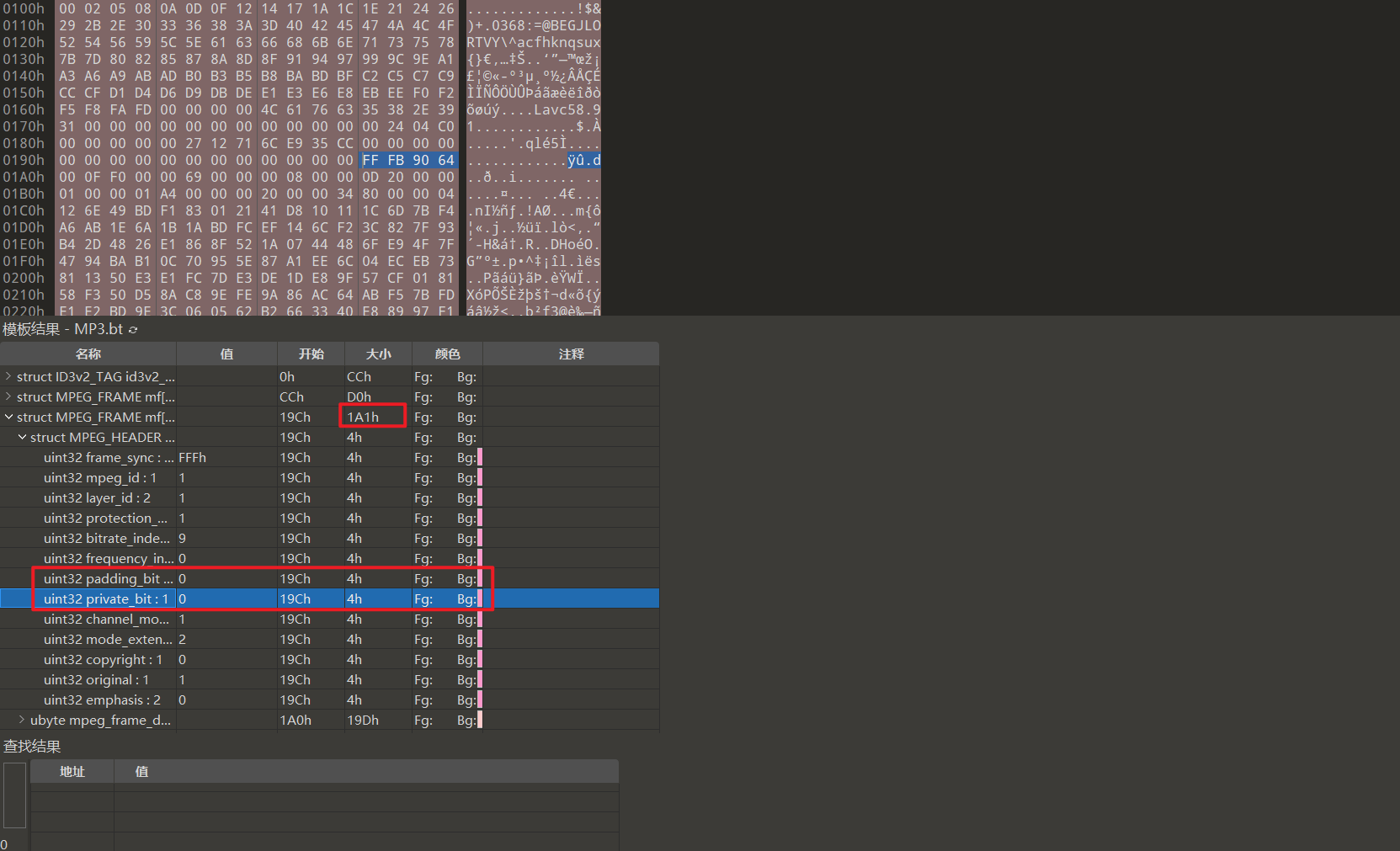The width and height of the screenshot is (1400, 851).
Task: Click the 地址 column header in find results
Action: click(x=72, y=772)
